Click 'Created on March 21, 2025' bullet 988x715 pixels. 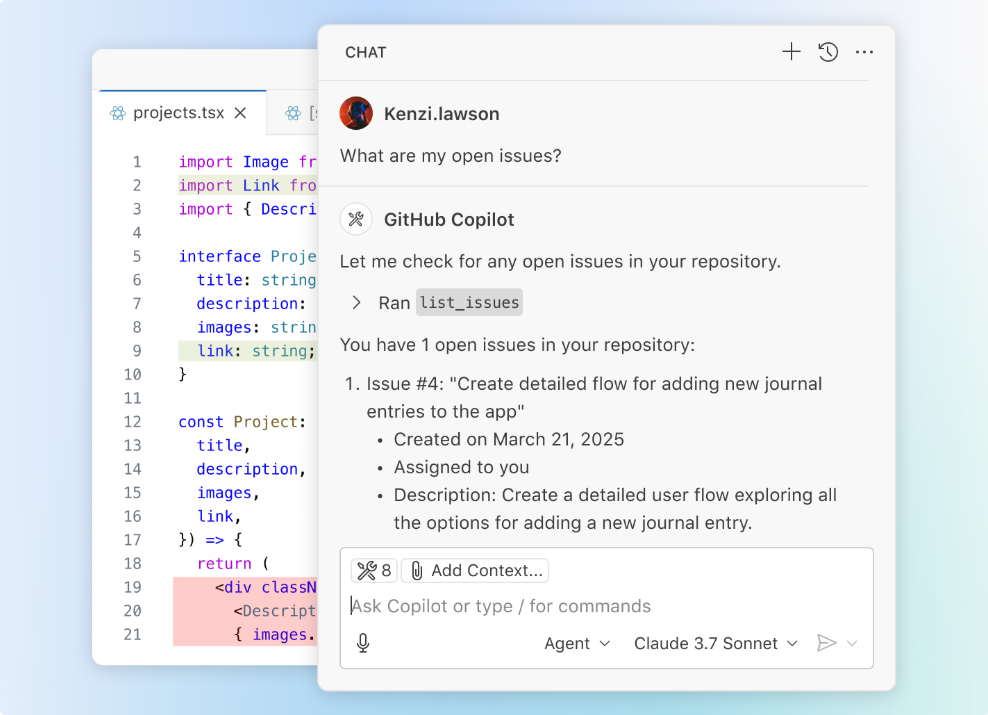[508, 439]
